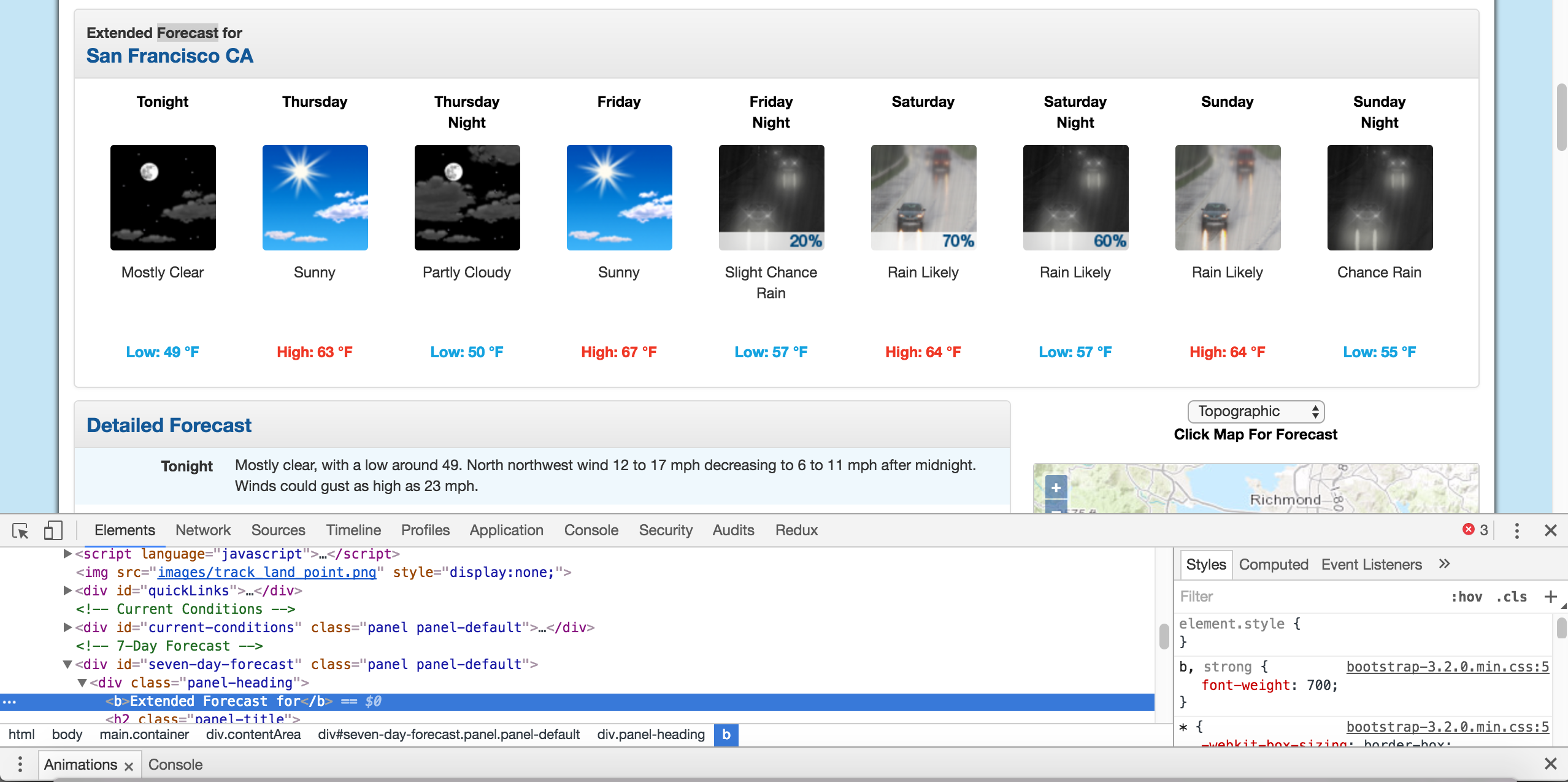Open DevTools three-dot customize menu
The height and width of the screenshot is (782, 1568).
click(1516, 530)
